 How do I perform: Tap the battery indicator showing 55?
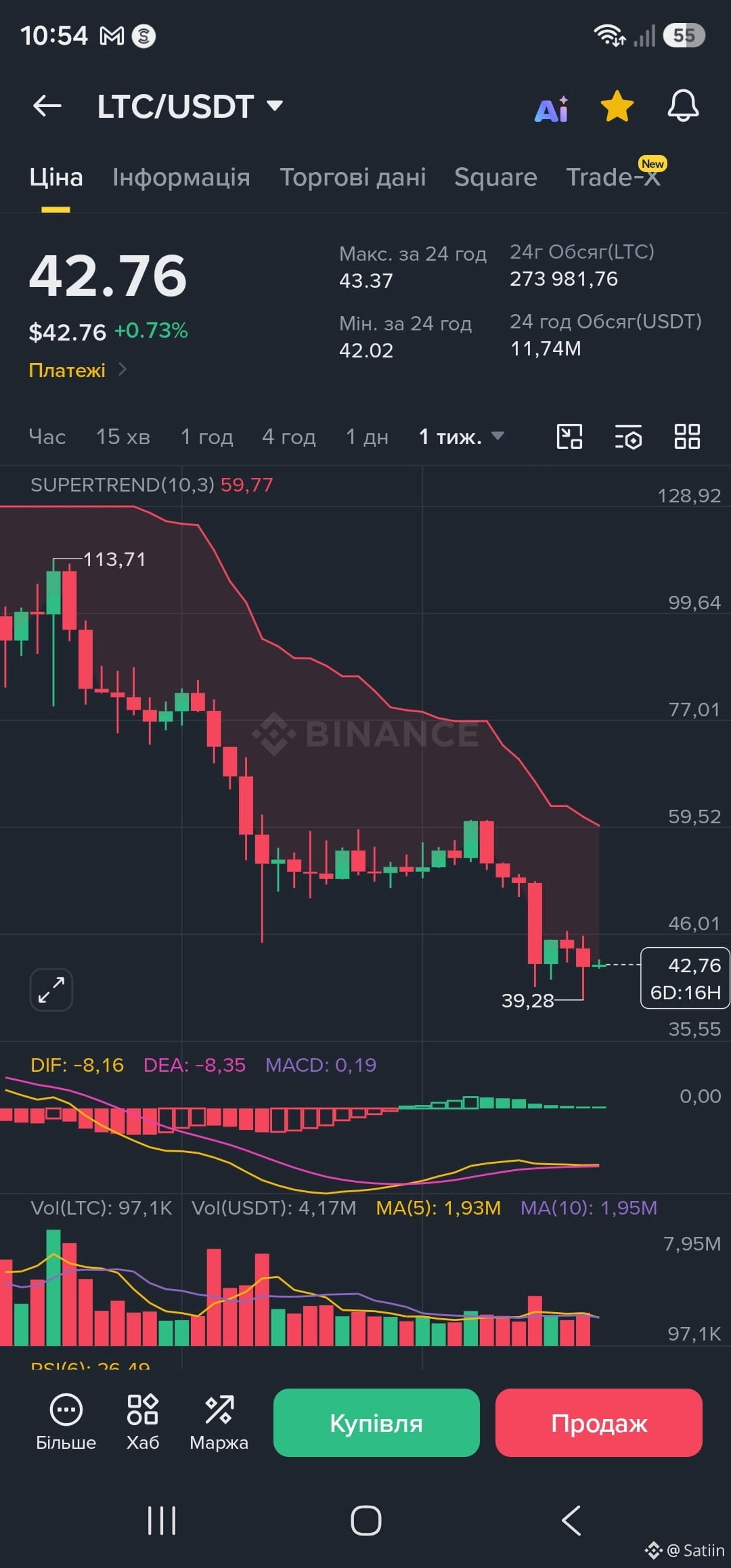pyautogui.click(x=684, y=35)
